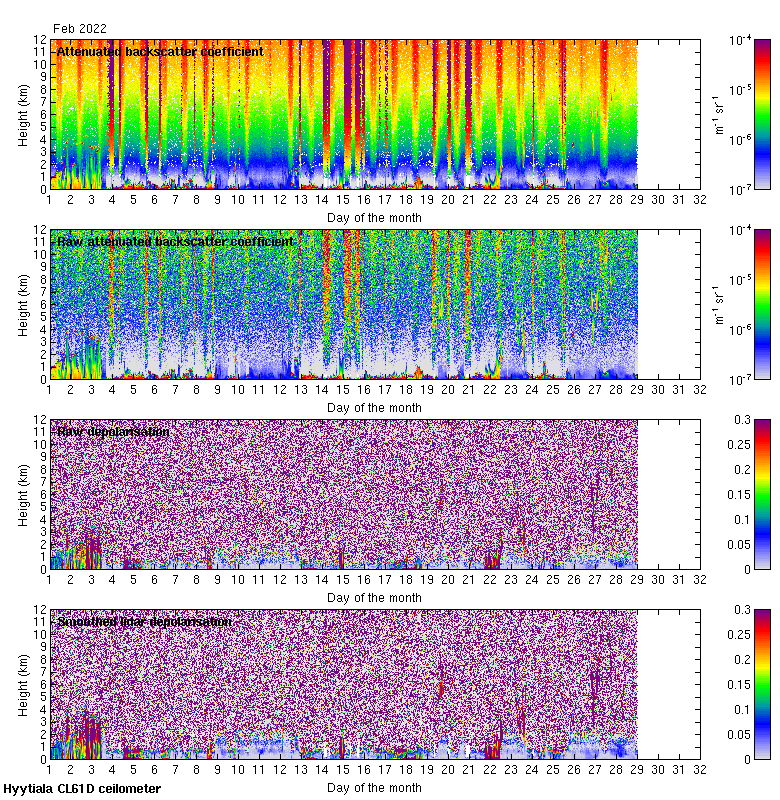The width and height of the screenshot is (780, 800).
Task: Click the 10⁻⁴ label on the top colorbar
Action: click(x=740, y=40)
